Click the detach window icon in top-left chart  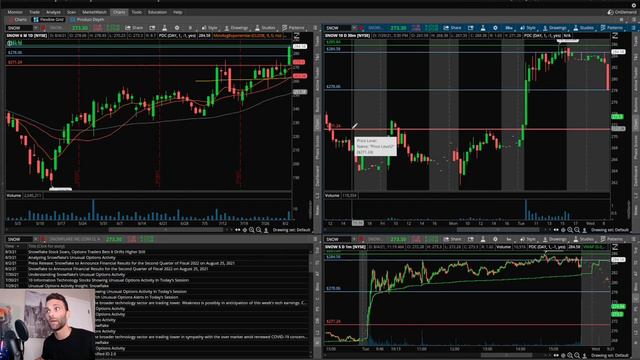(x=152, y=28)
